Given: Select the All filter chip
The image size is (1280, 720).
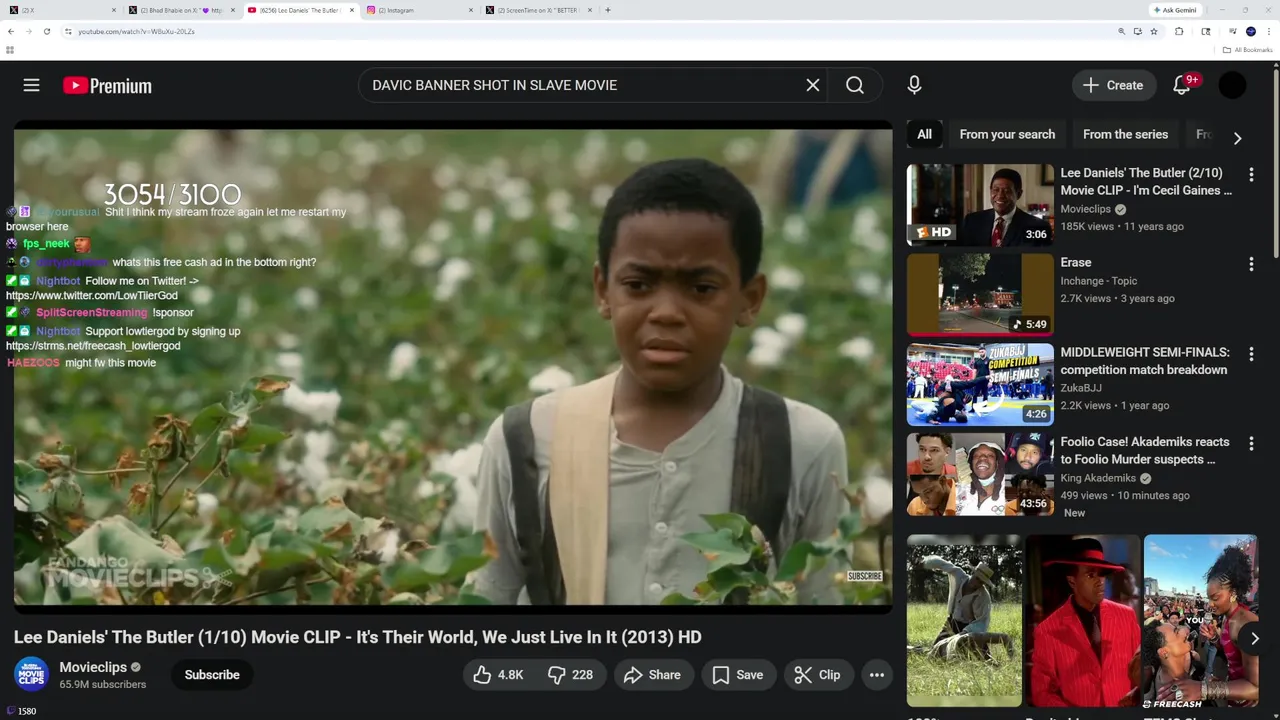Looking at the screenshot, I should pos(925,134).
